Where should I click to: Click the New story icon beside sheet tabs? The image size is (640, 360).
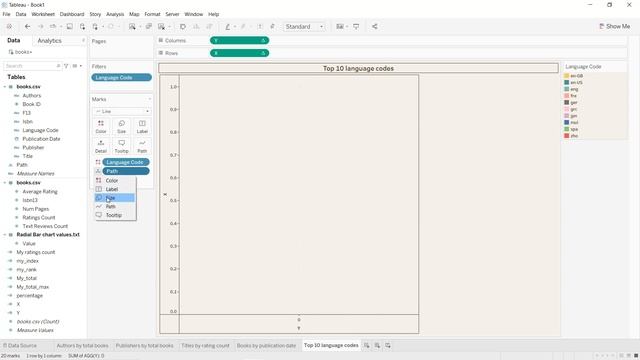(388, 345)
